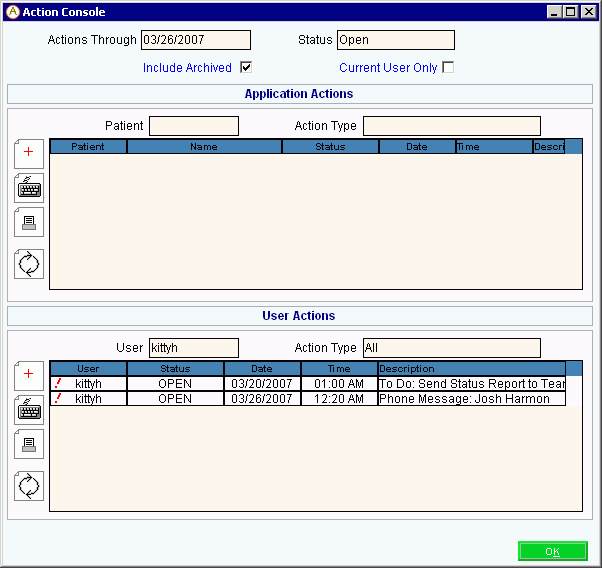
Task: Print the User Actions list
Action: 29,444
